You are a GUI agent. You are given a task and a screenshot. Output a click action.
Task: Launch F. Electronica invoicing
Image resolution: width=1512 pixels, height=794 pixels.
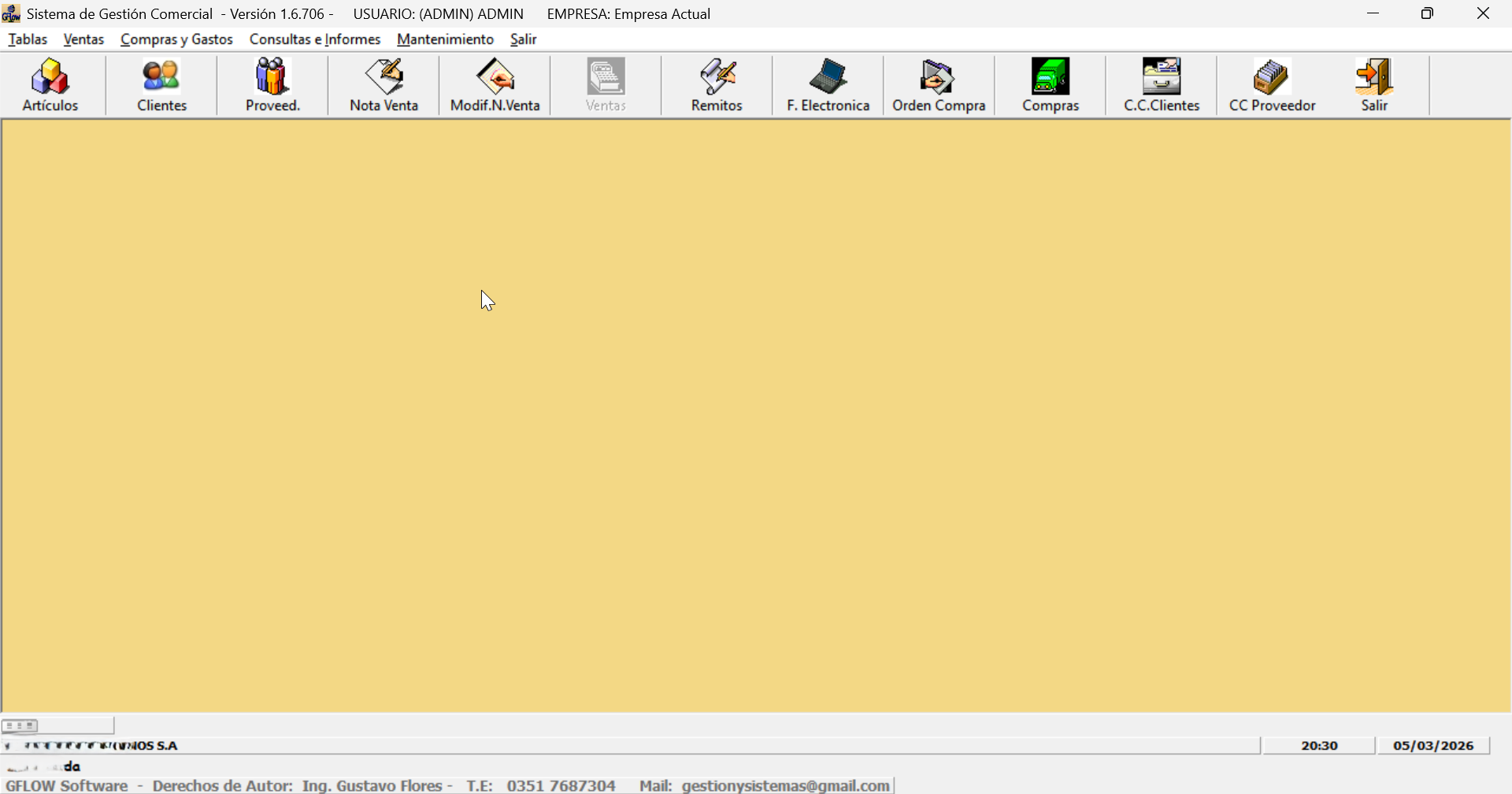[x=828, y=85]
